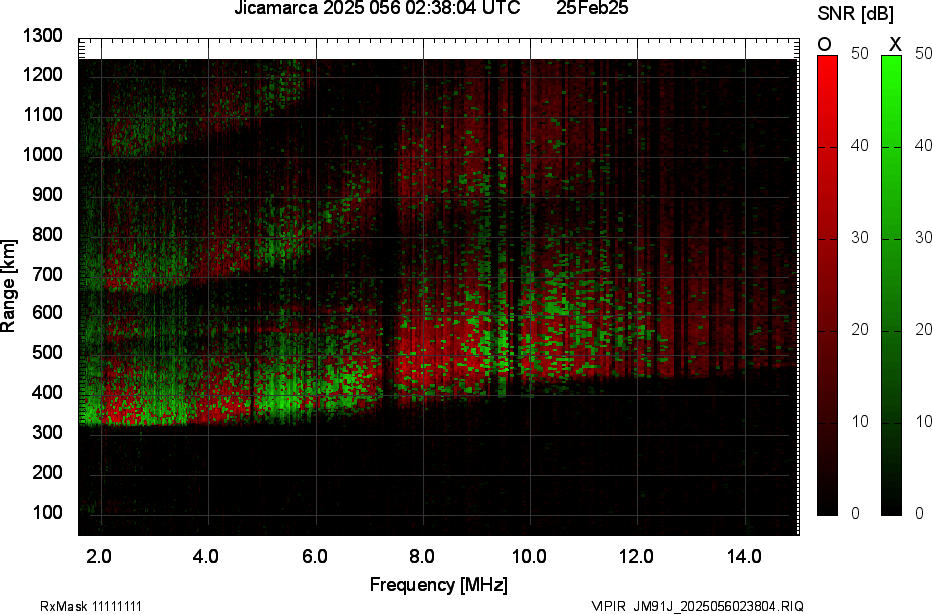Click the VIPIR .RIQ filename footer
Screen dimensions: 932x614
pos(697,606)
